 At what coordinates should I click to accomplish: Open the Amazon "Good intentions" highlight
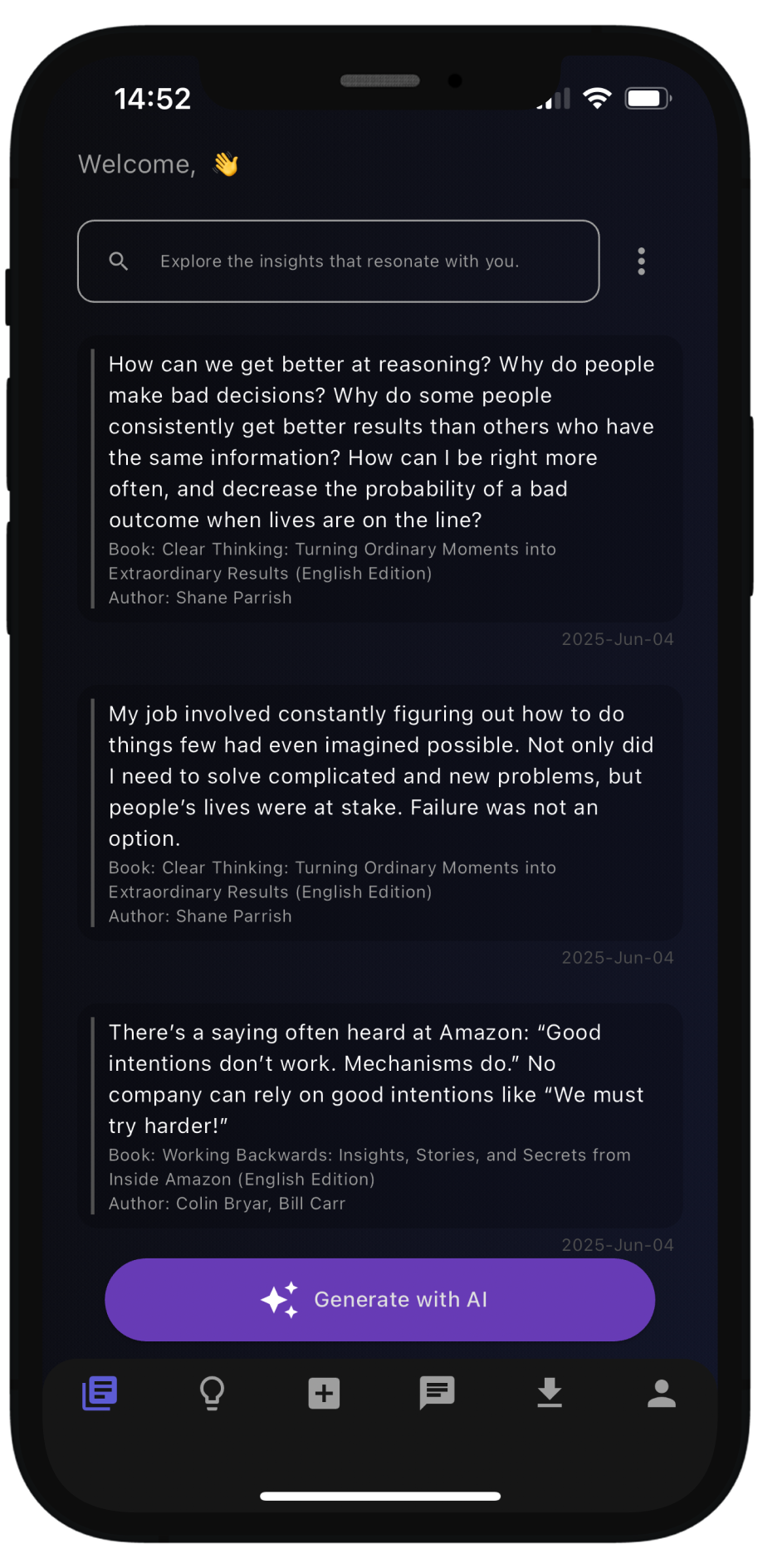[x=376, y=1078]
